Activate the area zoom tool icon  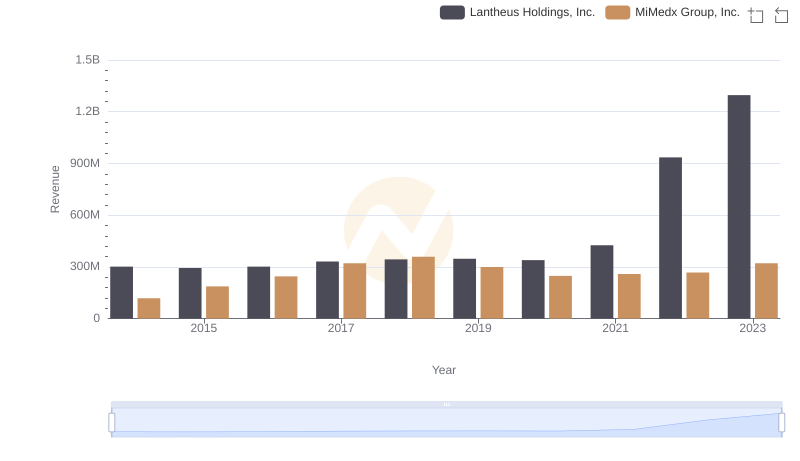756,15
